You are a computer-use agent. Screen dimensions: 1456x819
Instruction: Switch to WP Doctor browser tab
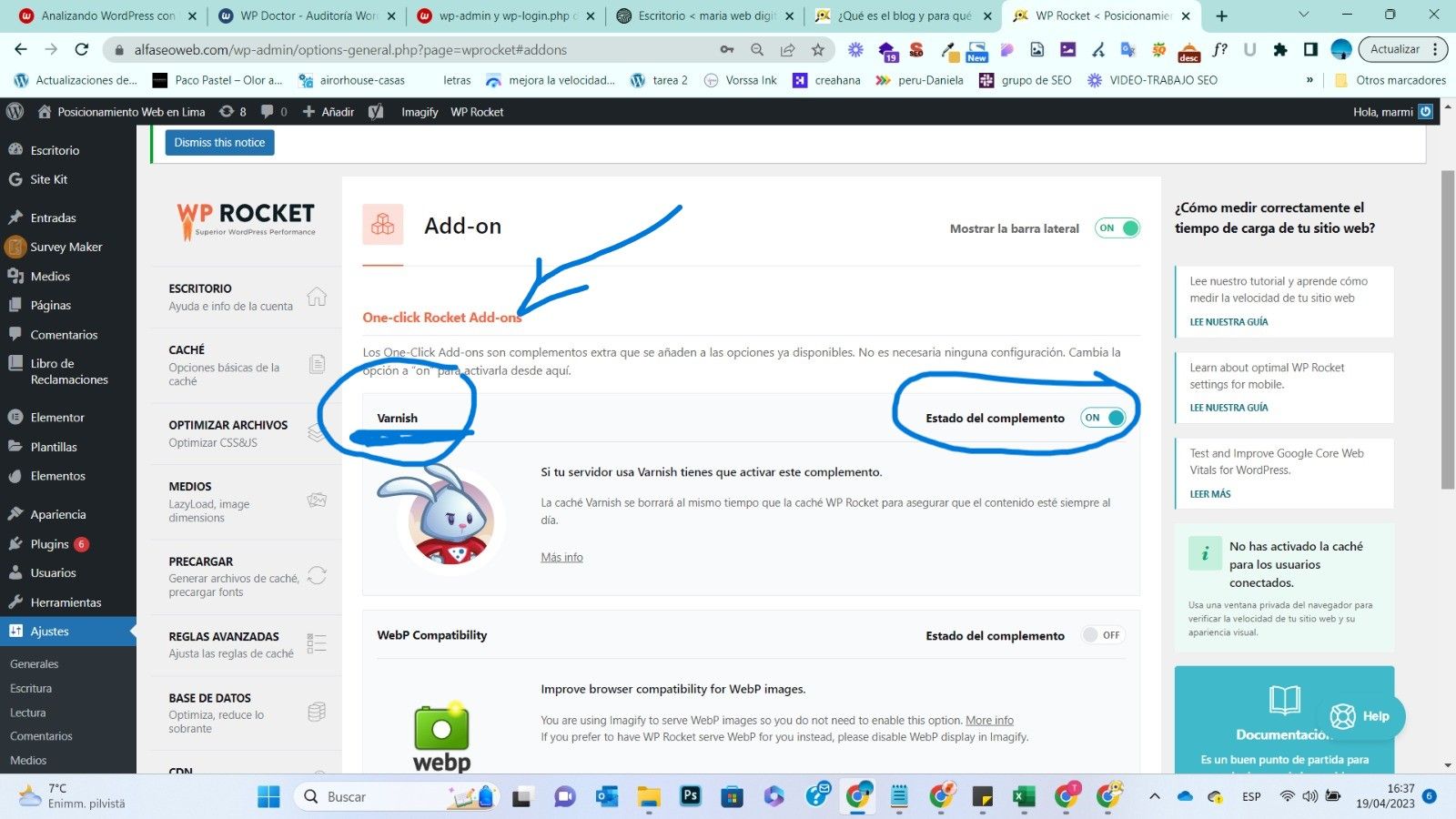(308, 15)
